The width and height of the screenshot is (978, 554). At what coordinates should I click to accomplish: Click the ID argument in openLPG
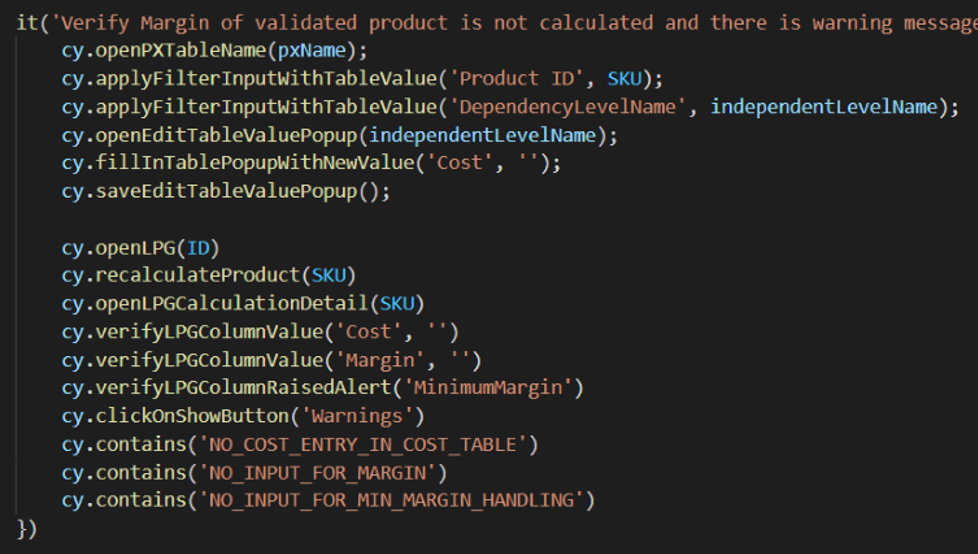198,248
